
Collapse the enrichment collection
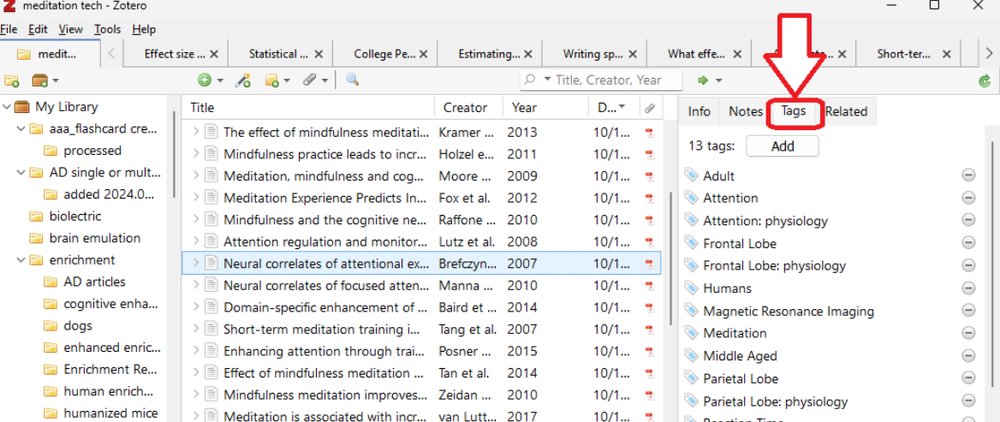tap(21, 260)
